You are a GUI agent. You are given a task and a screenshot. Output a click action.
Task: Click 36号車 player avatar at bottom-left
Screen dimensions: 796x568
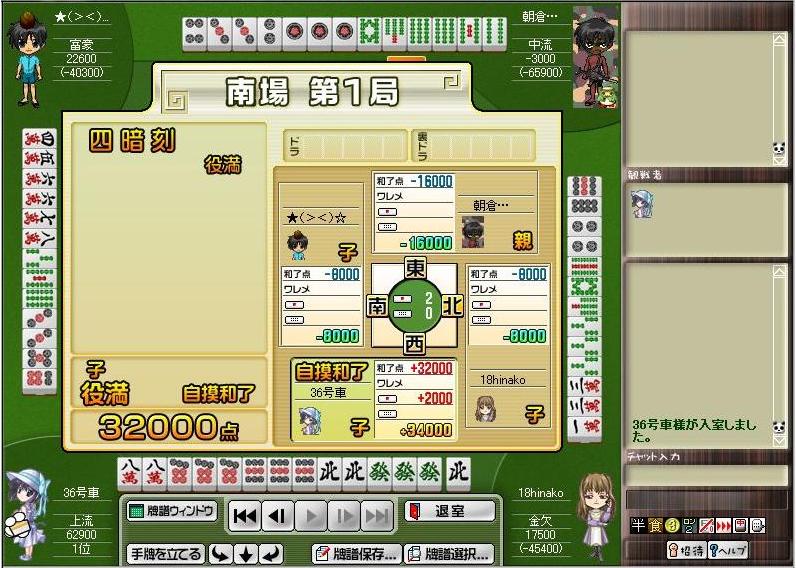[x=28, y=513]
